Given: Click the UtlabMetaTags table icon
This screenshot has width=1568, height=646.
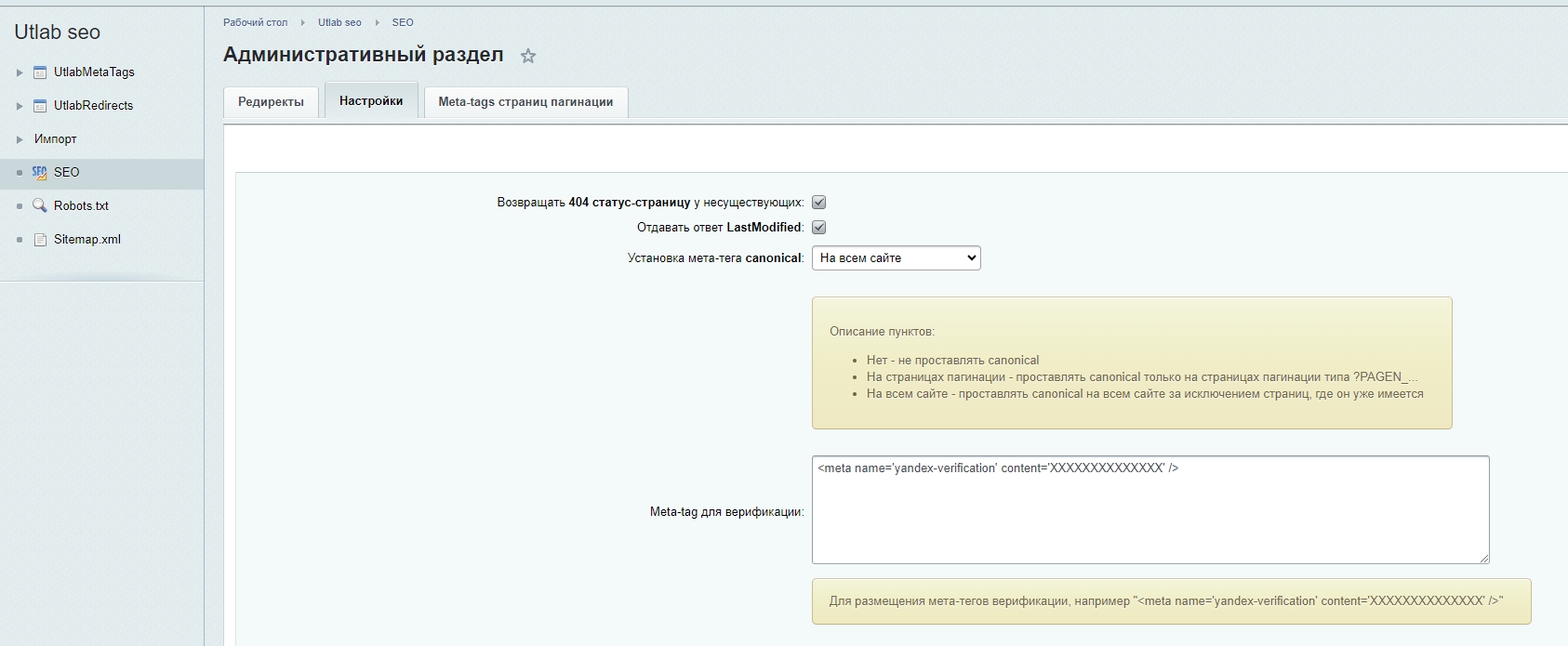Looking at the screenshot, I should pyautogui.click(x=40, y=73).
